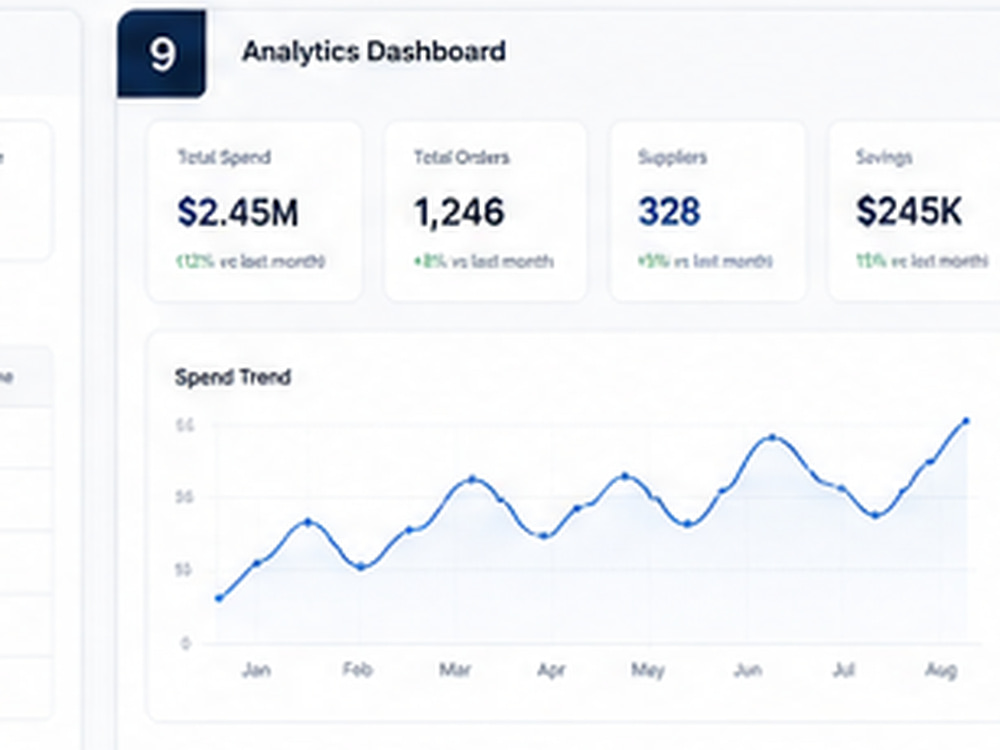Image resolution: width=1000 pixels, height=750 pixels.
Task: Open the Total Spend $2.45M card
Action: pos(255,211)
